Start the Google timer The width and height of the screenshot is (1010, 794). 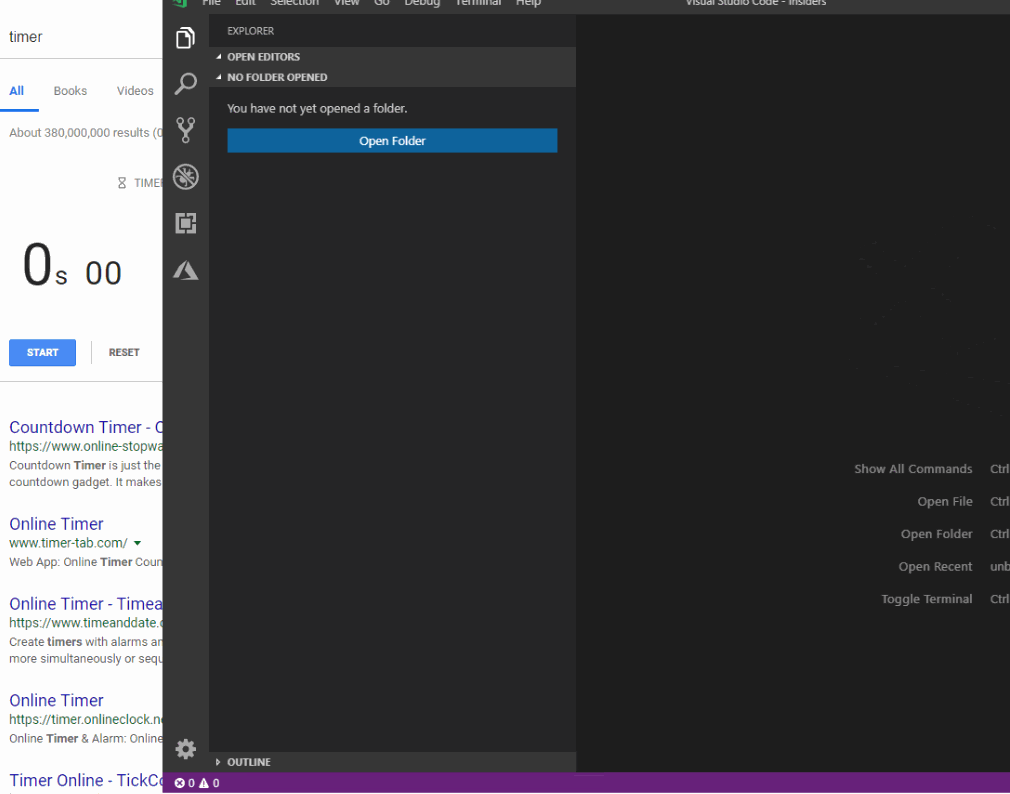(43, 352)
